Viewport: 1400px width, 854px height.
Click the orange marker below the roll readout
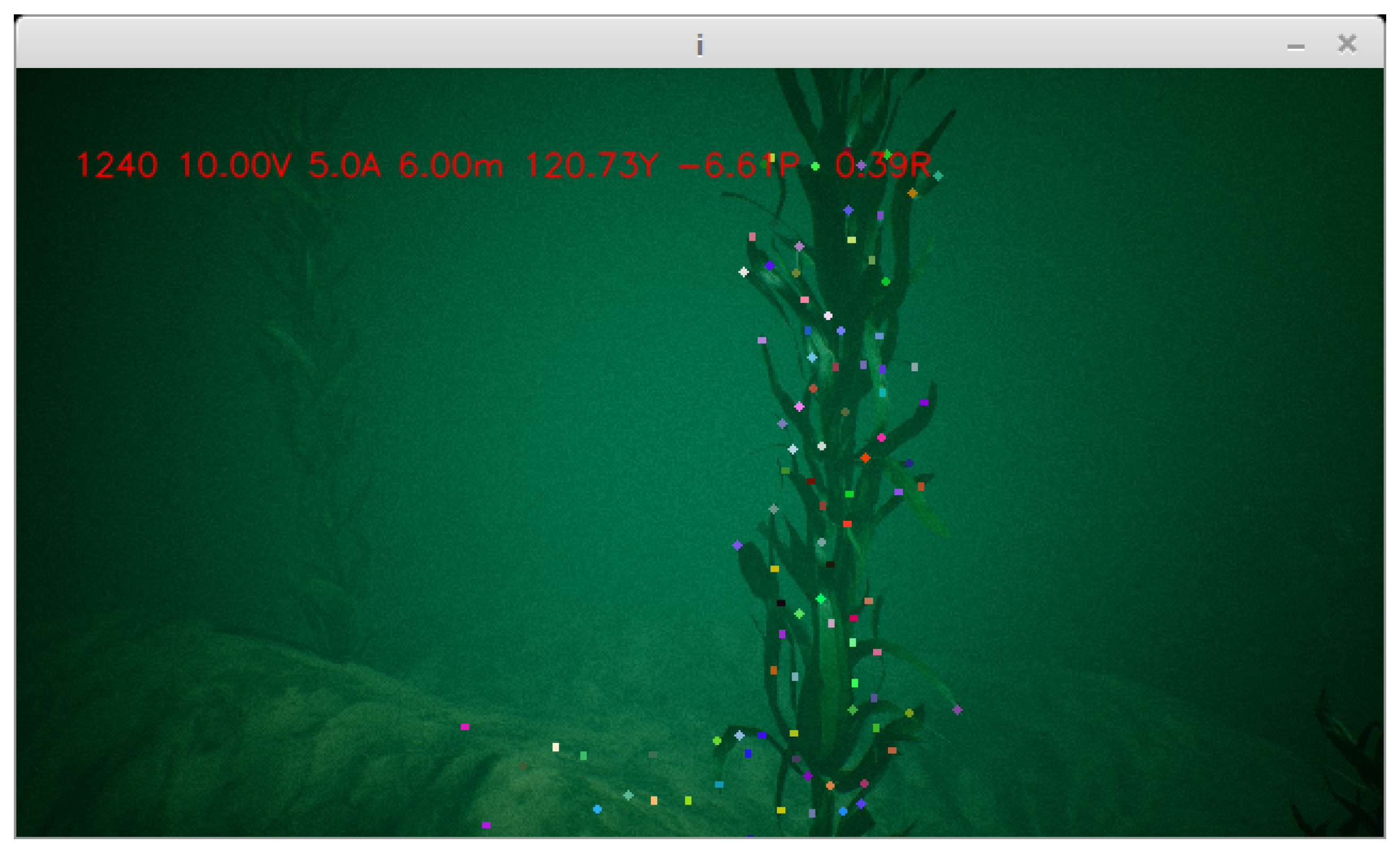(912, 193)
